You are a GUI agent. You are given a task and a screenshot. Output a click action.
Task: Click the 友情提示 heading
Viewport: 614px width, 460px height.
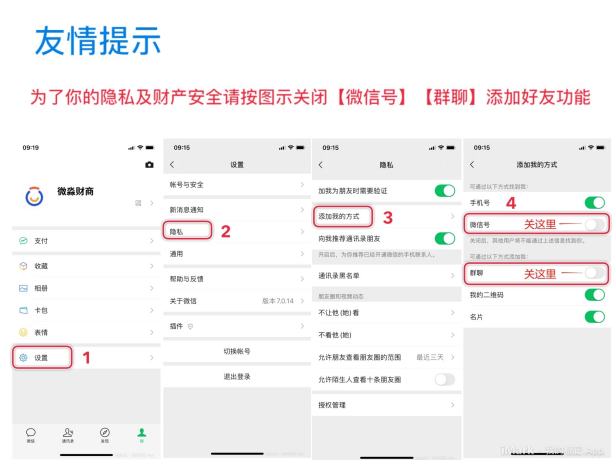[98, 41]
